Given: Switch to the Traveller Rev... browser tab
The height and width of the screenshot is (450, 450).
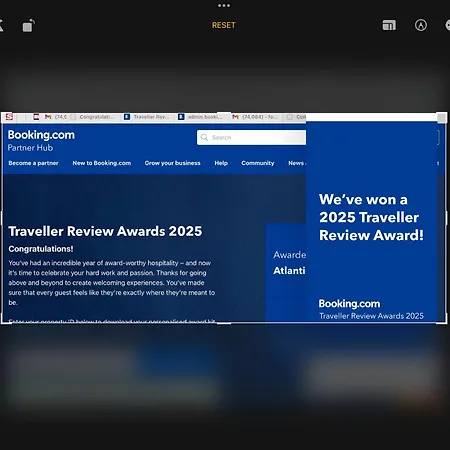Looking at the screenshot, I should [x=147, y=117].
